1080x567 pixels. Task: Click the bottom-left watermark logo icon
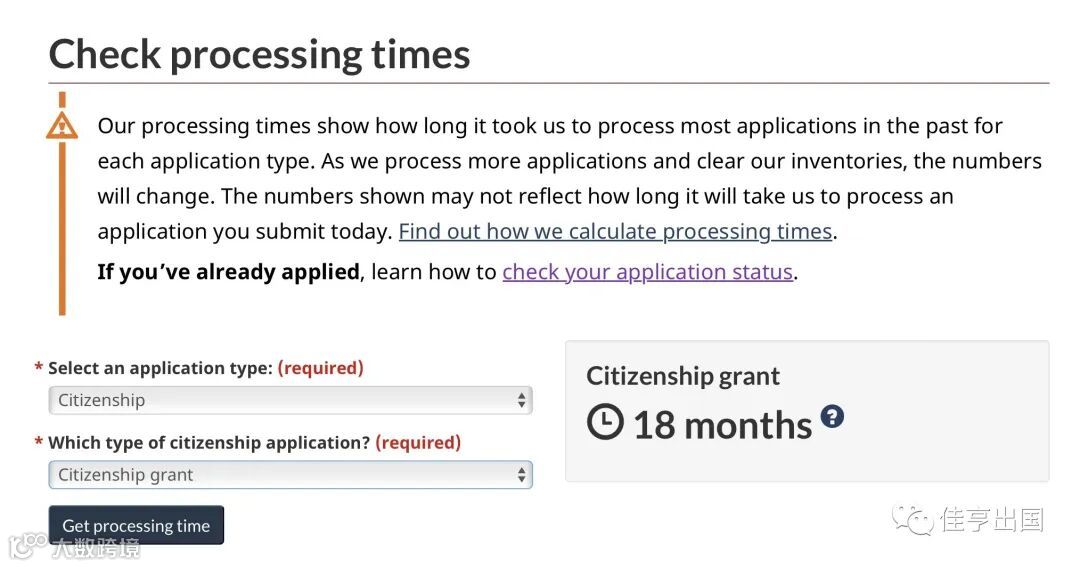tap(27, 545)
